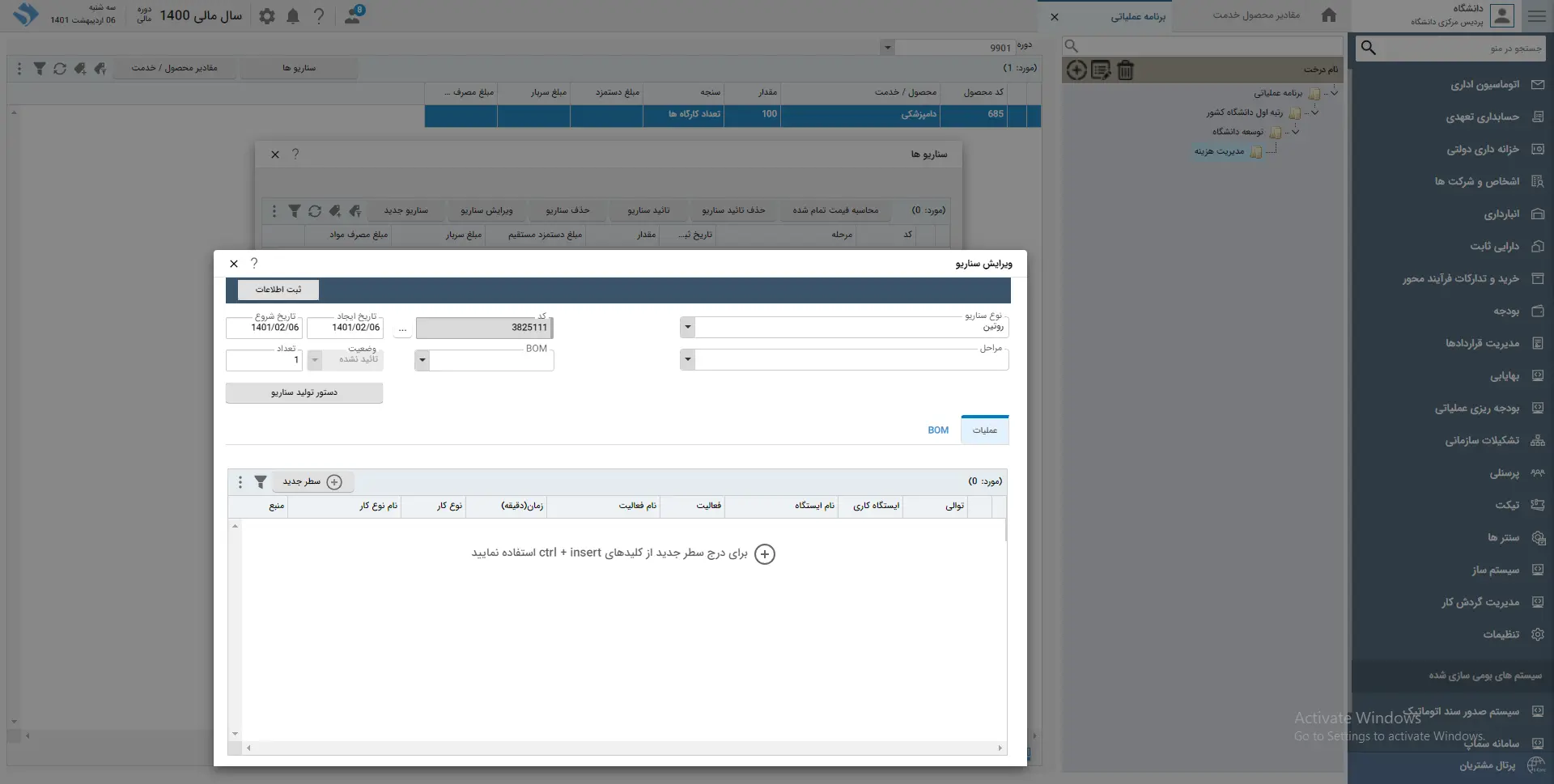Image resolution: width=1554 pixels, height=784 pixels.
Task: Click the ثبت اطلاعات button
Action: coord(278,290)
